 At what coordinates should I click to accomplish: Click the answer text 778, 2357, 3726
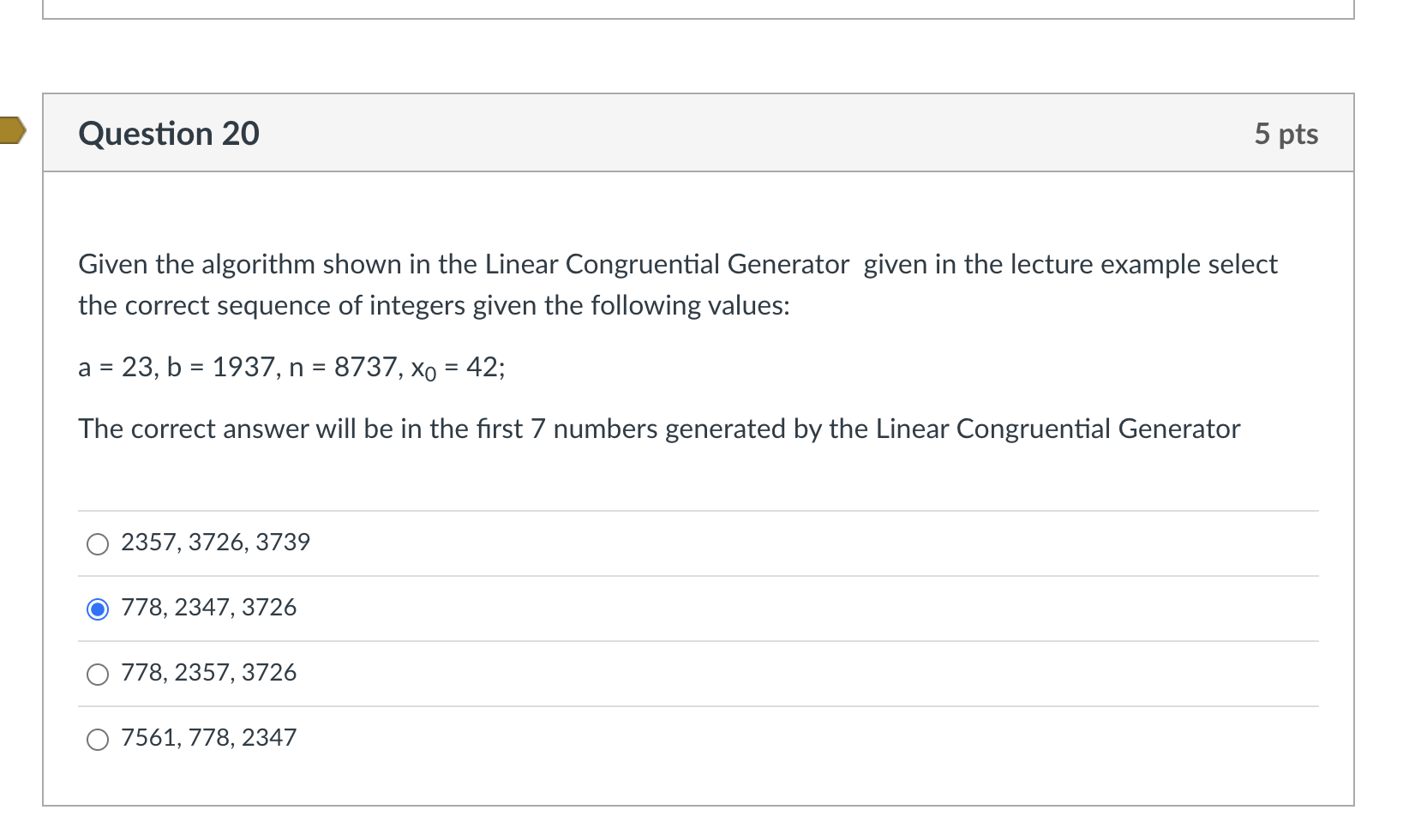pos(208,673)
